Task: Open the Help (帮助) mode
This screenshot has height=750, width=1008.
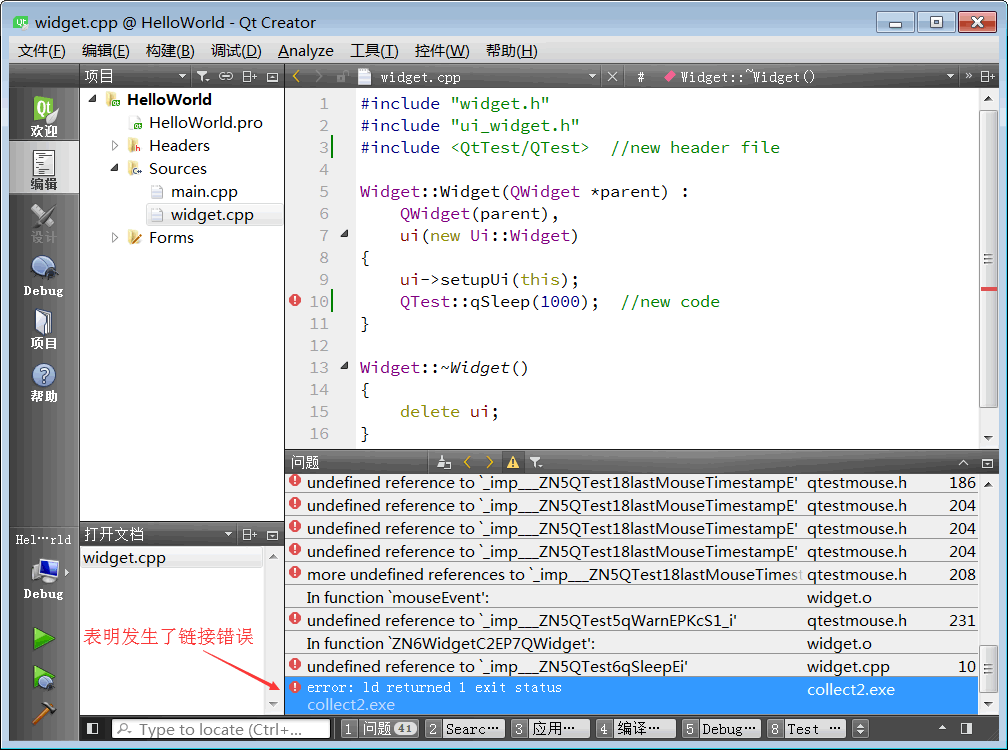Action: point(44,382)
